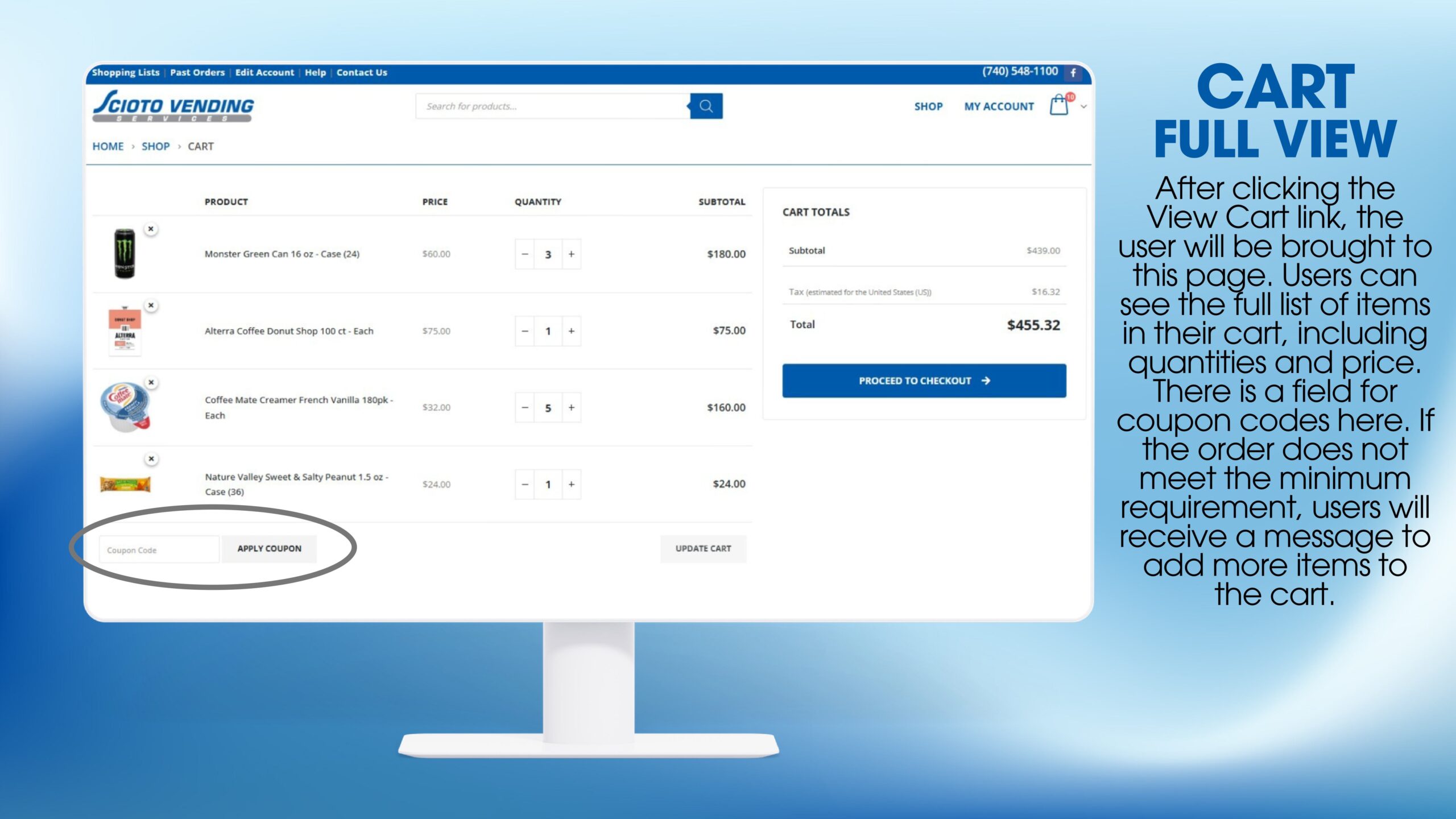Remove Alterra Coffee Donut Shop item
This screenshot has height=819, width=1456.
[151, 305]
